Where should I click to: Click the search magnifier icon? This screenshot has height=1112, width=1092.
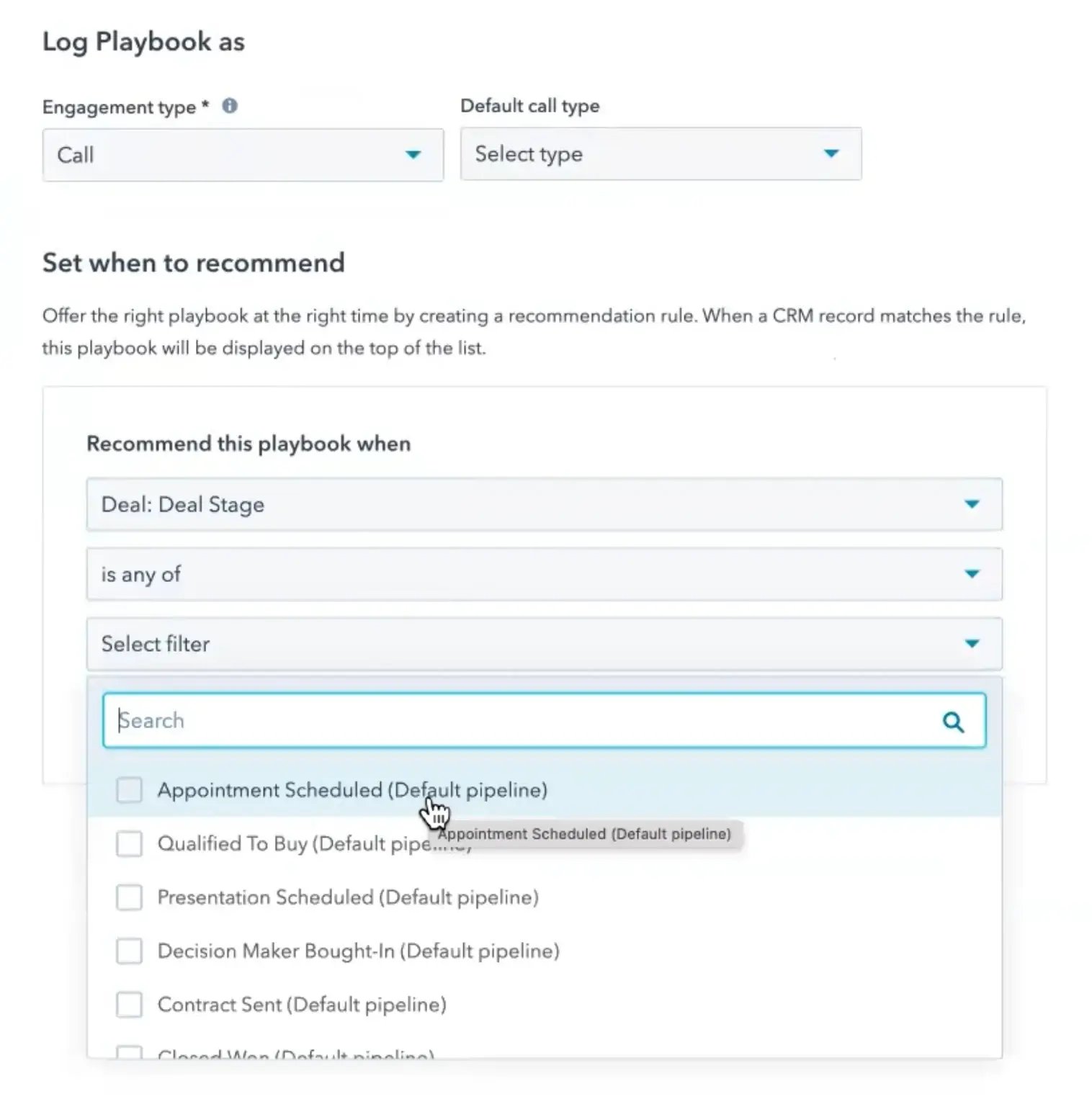[x=954, y=721]
